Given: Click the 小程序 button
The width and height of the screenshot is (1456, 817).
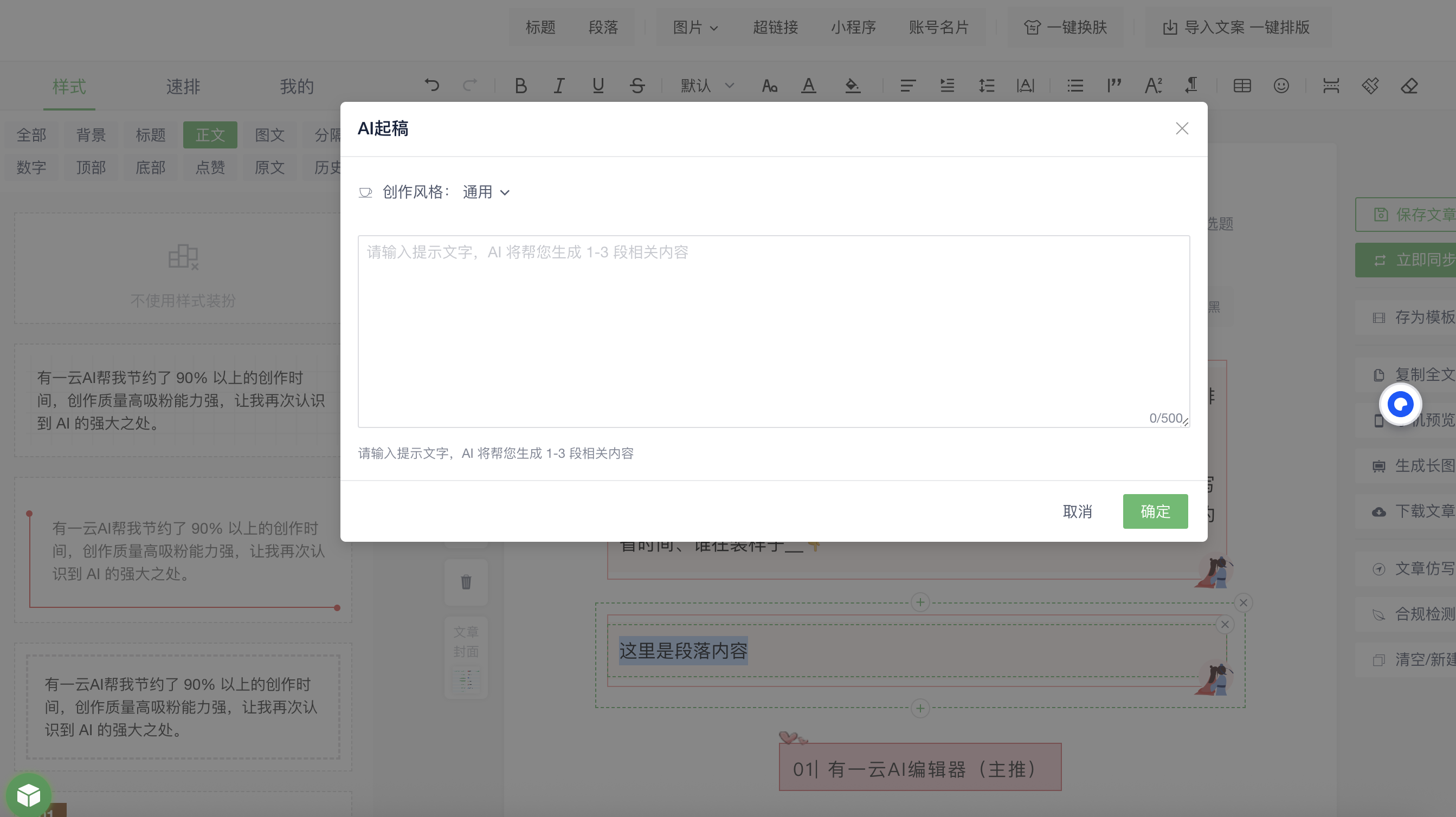Looking at the screenshot, I should (x=853, y=27).
